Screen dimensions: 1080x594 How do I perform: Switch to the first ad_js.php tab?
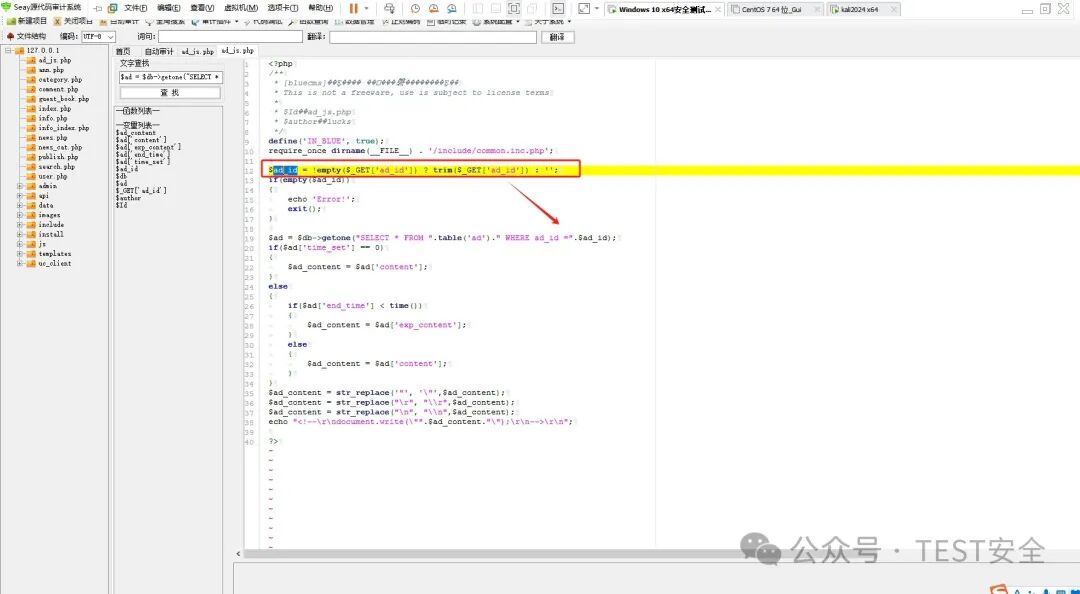pos(197,52)
